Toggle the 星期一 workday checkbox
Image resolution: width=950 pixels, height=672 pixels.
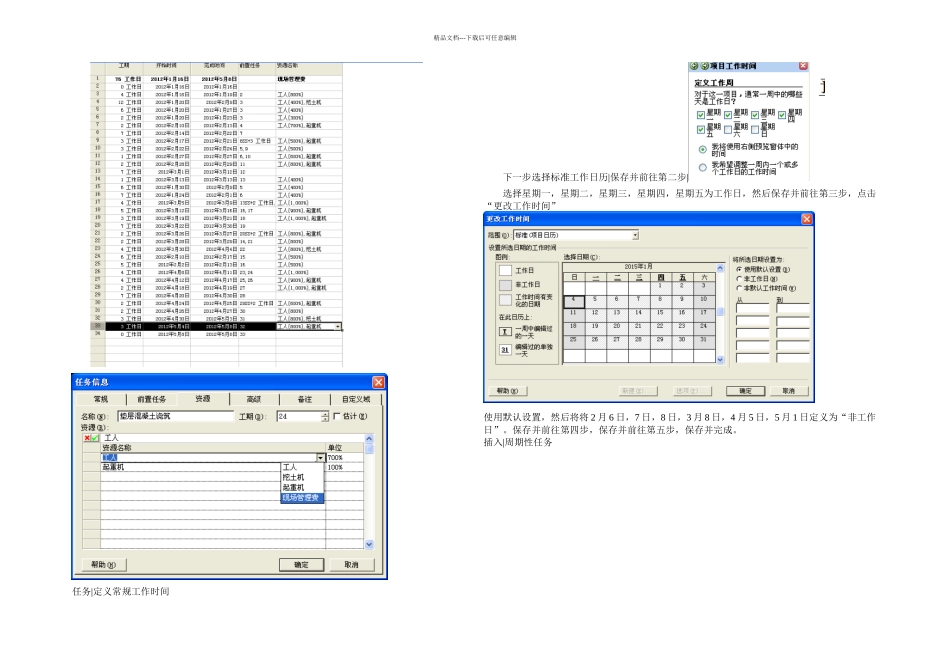[701, 115]
